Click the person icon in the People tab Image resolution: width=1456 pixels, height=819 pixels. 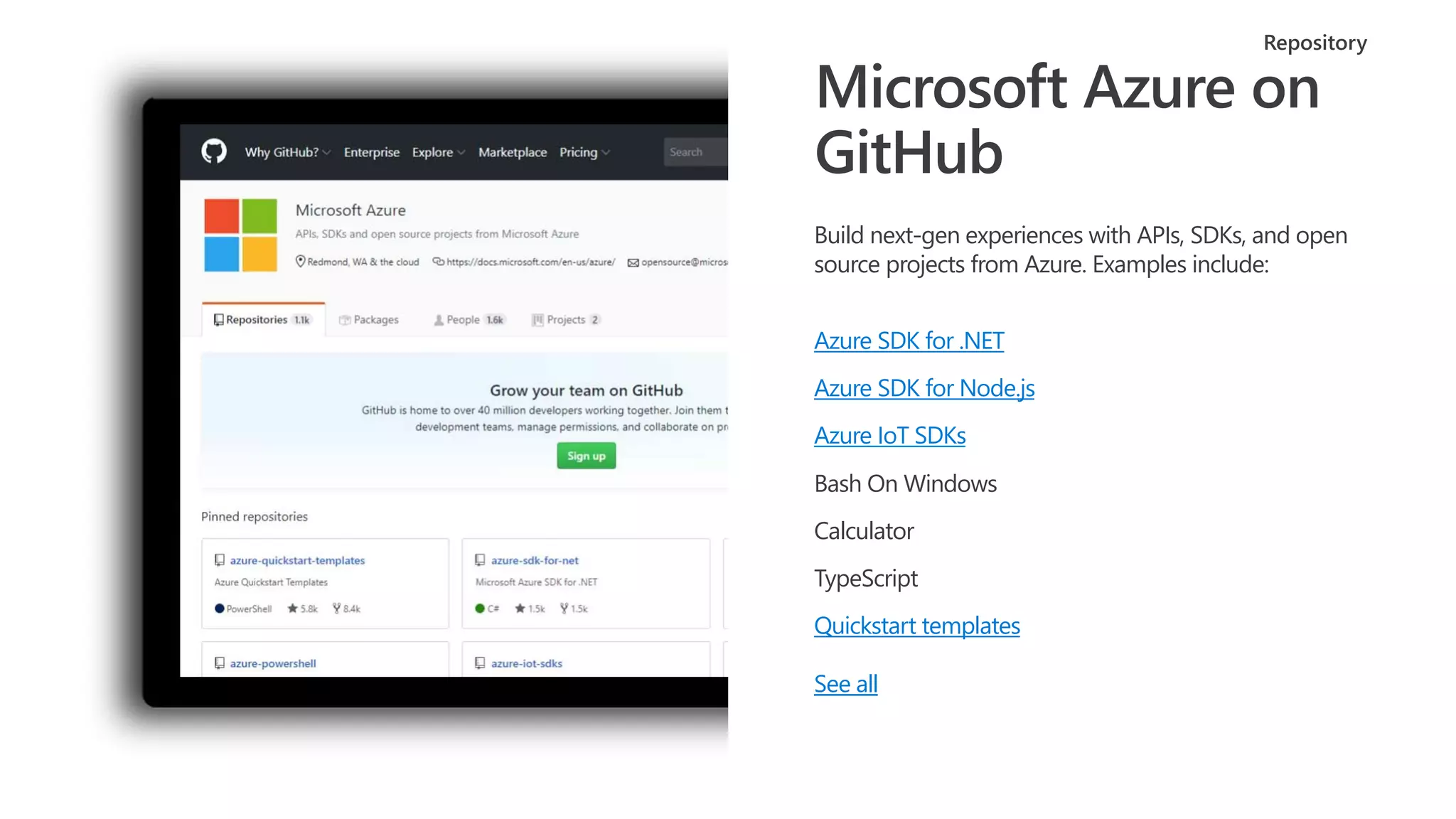[439, 320]
